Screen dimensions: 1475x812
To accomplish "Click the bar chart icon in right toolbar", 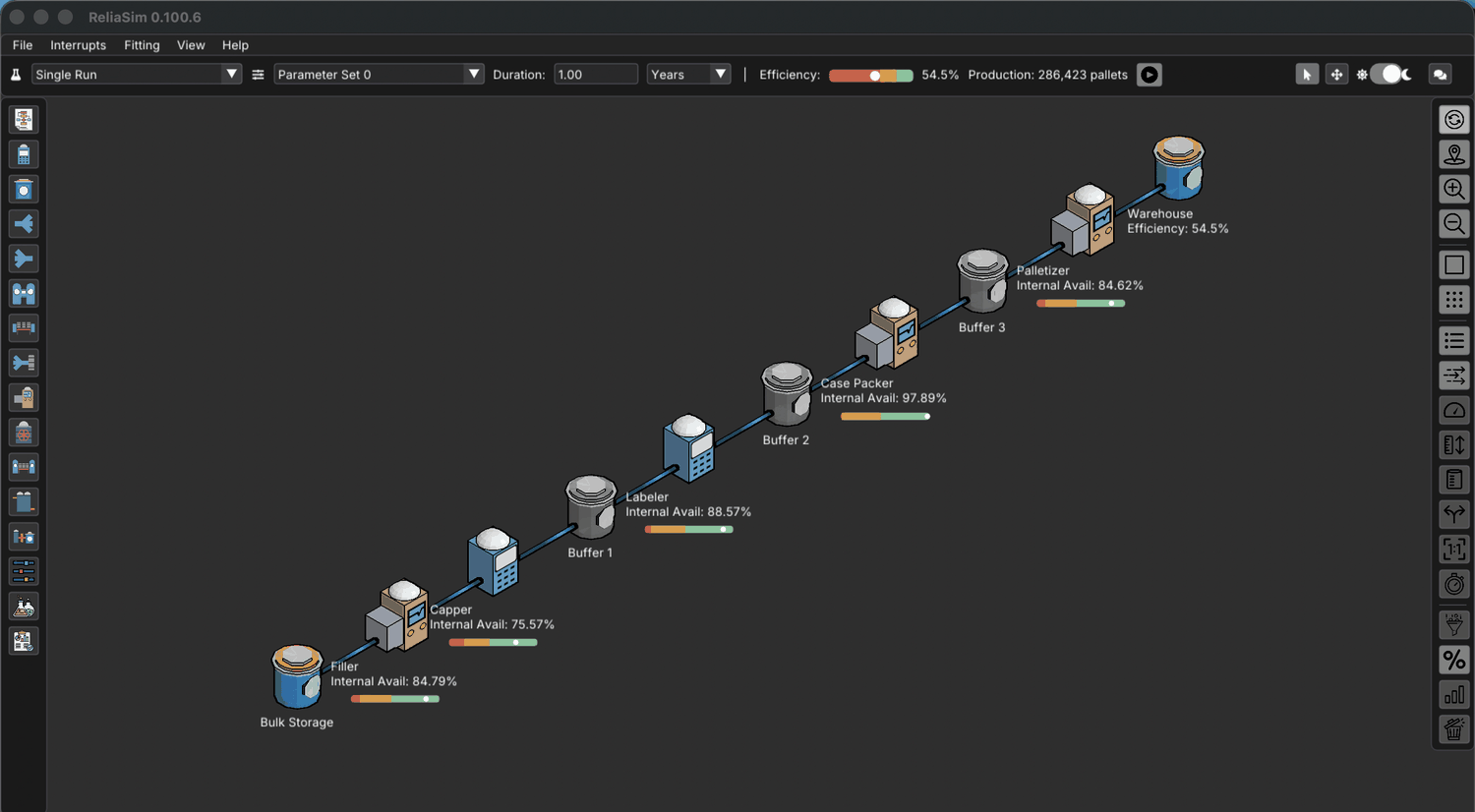I will [1454, 695].
